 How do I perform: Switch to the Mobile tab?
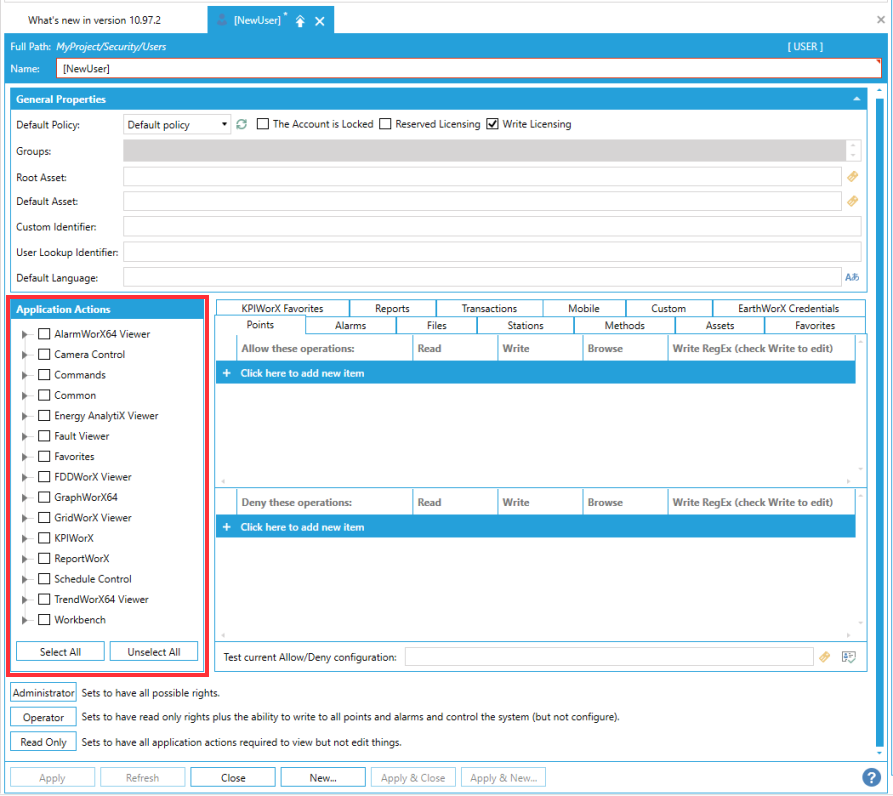(x=584, y=308)
